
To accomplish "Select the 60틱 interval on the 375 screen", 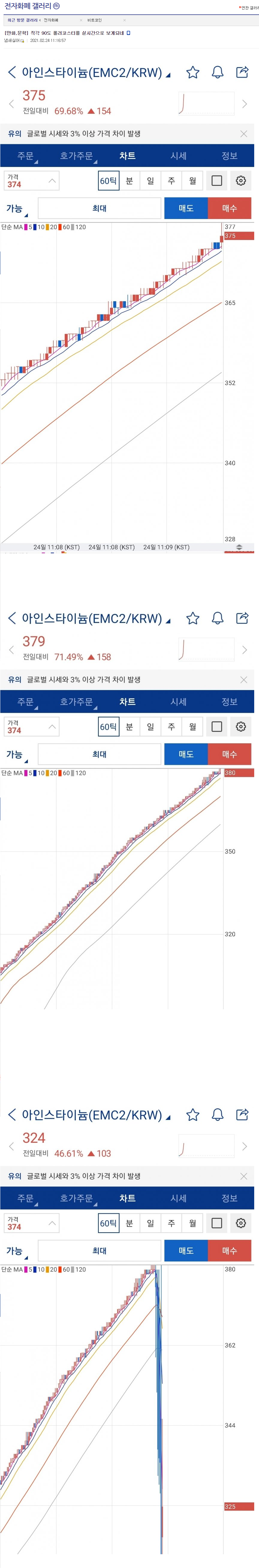I will coord(109,181).
